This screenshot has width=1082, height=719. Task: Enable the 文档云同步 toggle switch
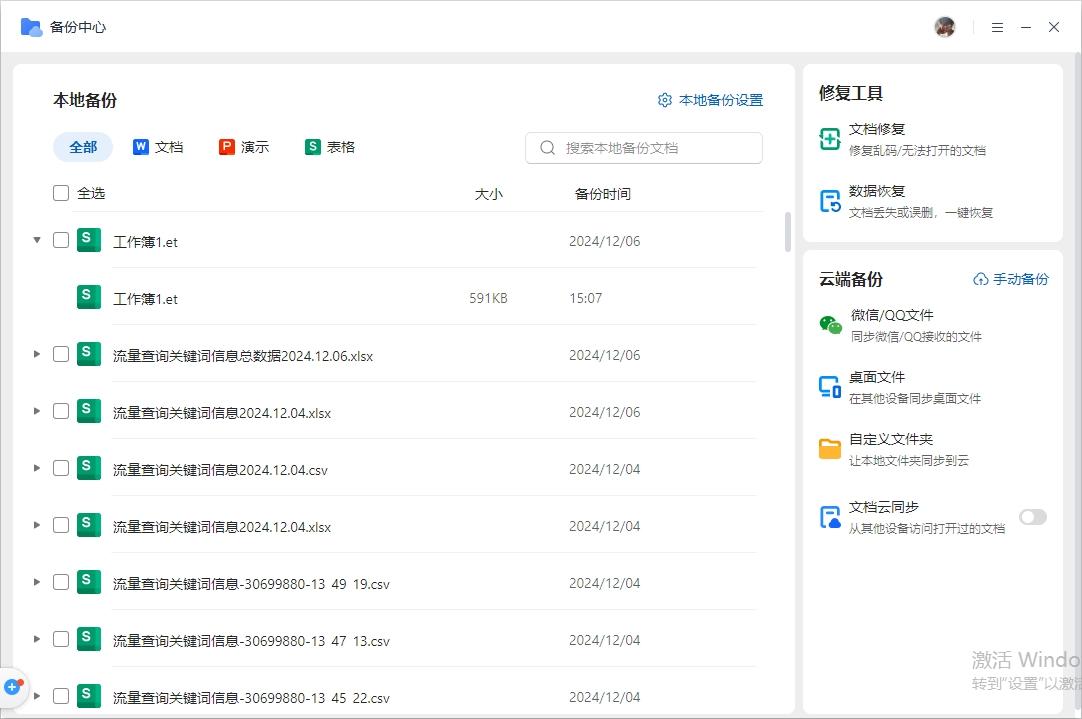tap(1032, 517)
